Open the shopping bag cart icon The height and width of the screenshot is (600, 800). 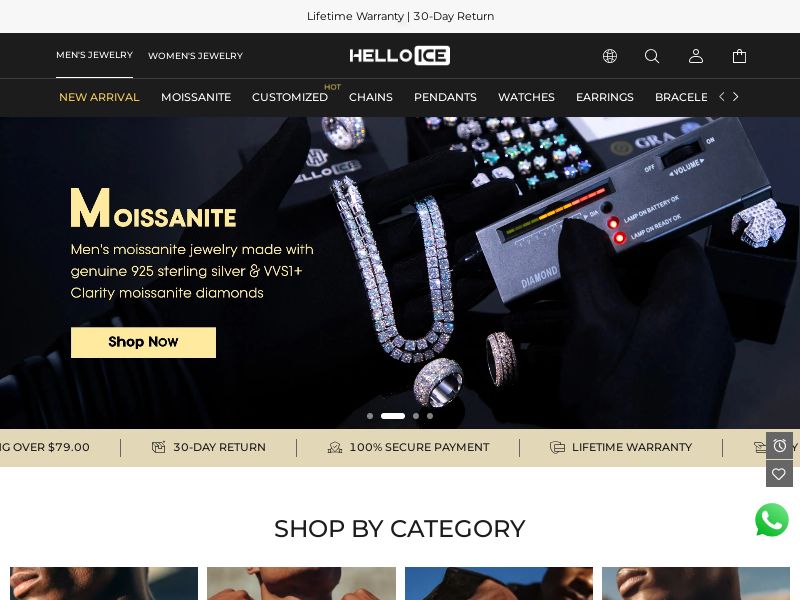739,56
